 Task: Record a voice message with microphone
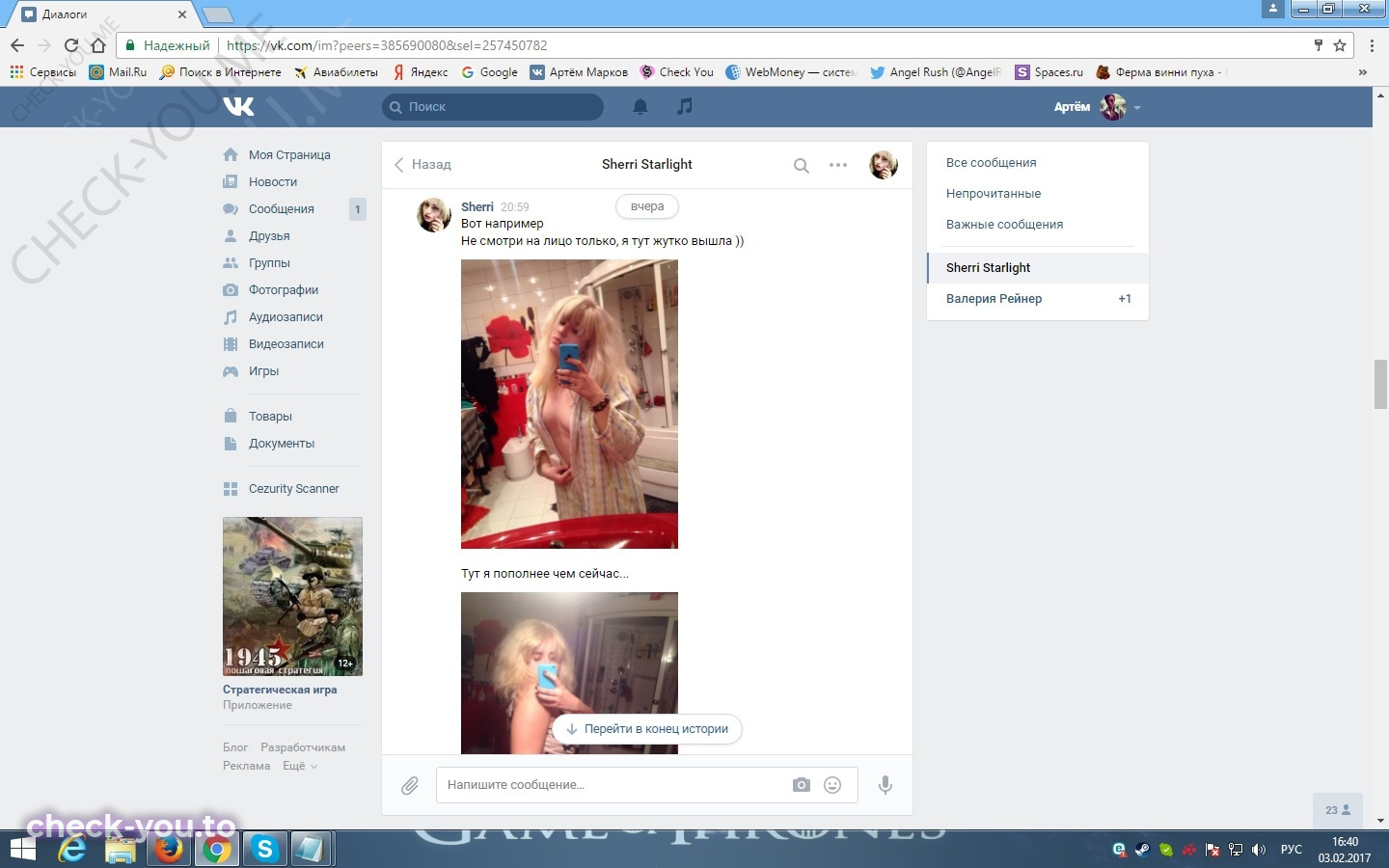coord(885,785)
